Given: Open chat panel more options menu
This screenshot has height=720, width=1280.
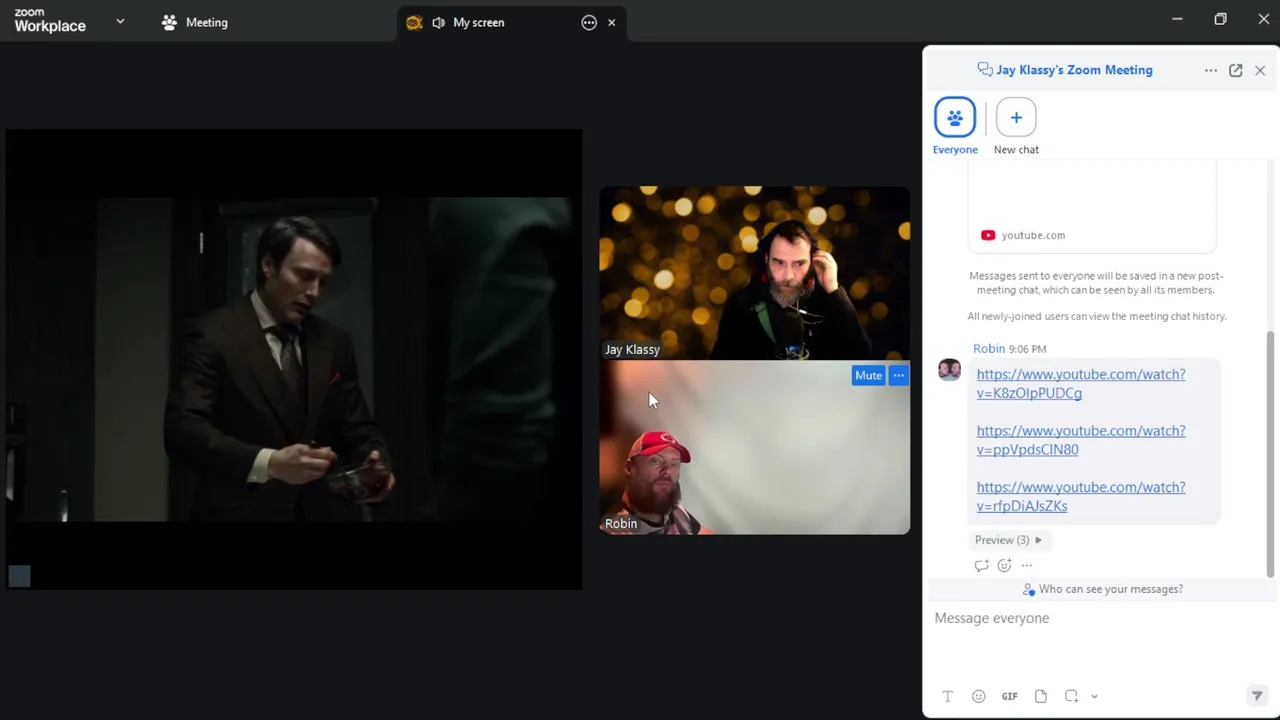Looking at the screenshot, I should [x=1211, y=70].
